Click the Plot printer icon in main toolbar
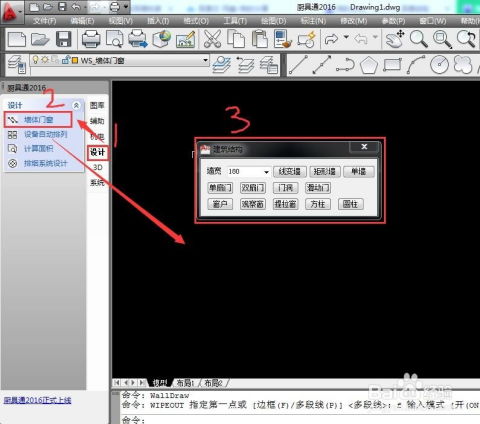 click(91, 39)
